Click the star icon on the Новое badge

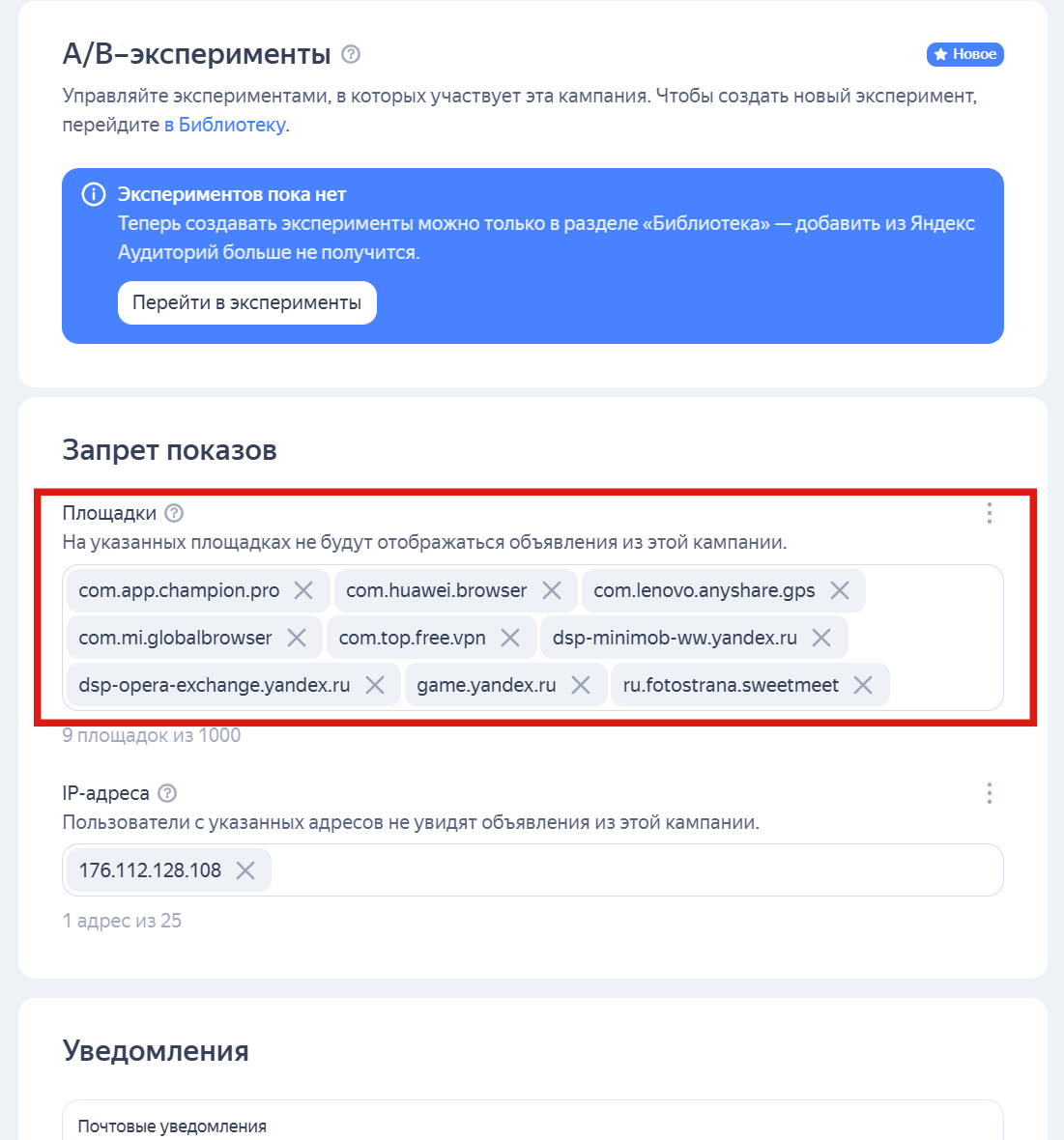point(938,55)
